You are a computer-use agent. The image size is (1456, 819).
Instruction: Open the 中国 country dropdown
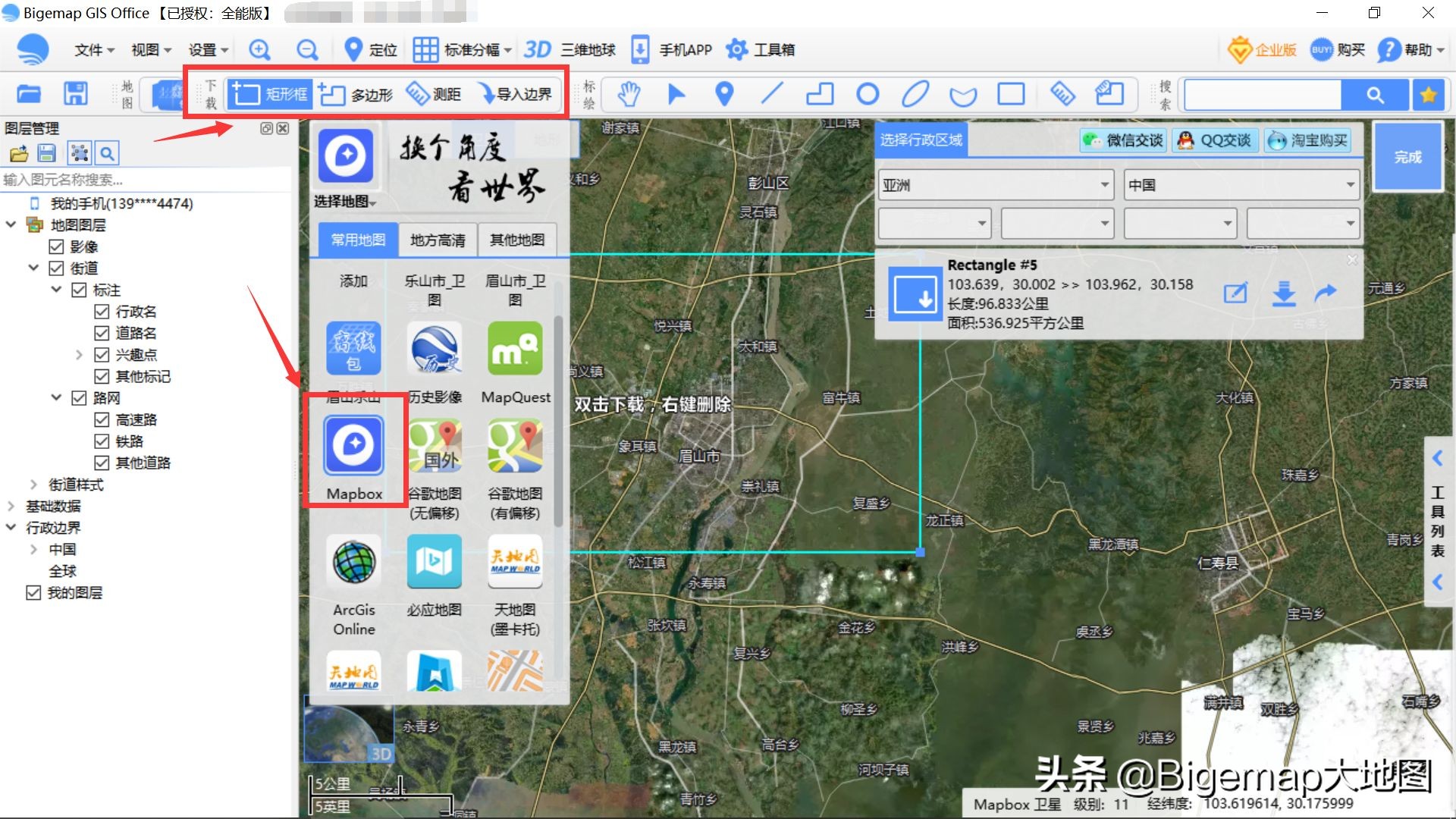[1241, 185]
